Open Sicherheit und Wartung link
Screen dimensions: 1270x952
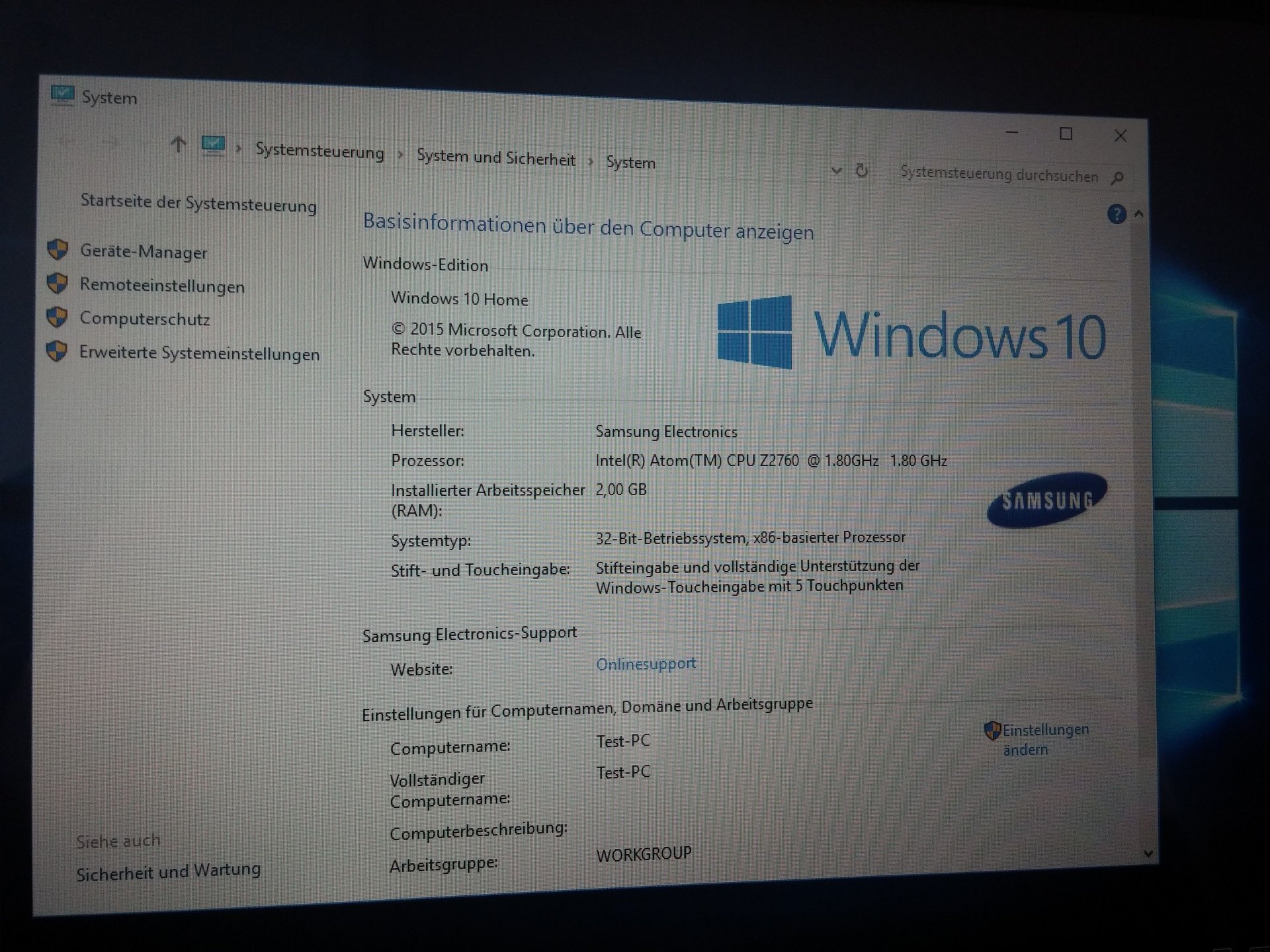[x=168, y=871]
